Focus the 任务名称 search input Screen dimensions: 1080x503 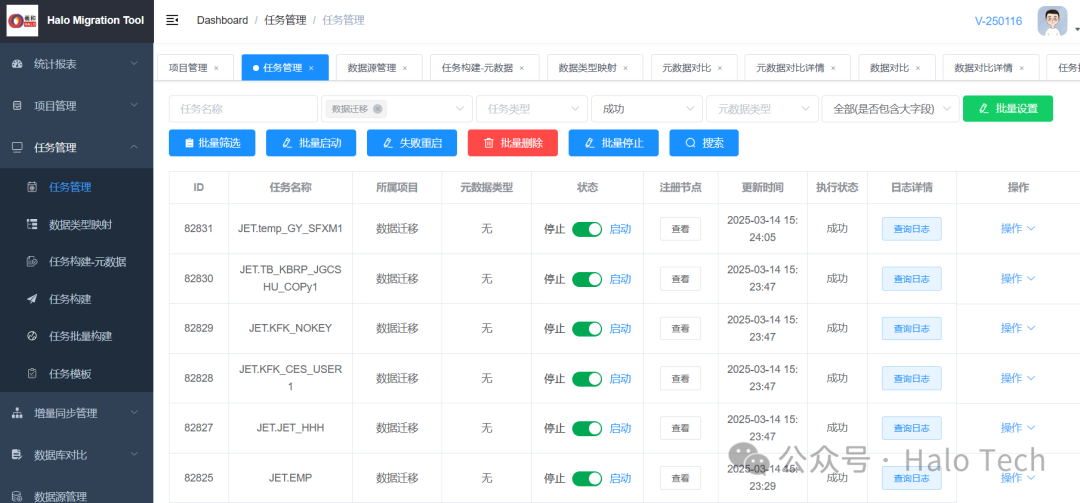243,109
